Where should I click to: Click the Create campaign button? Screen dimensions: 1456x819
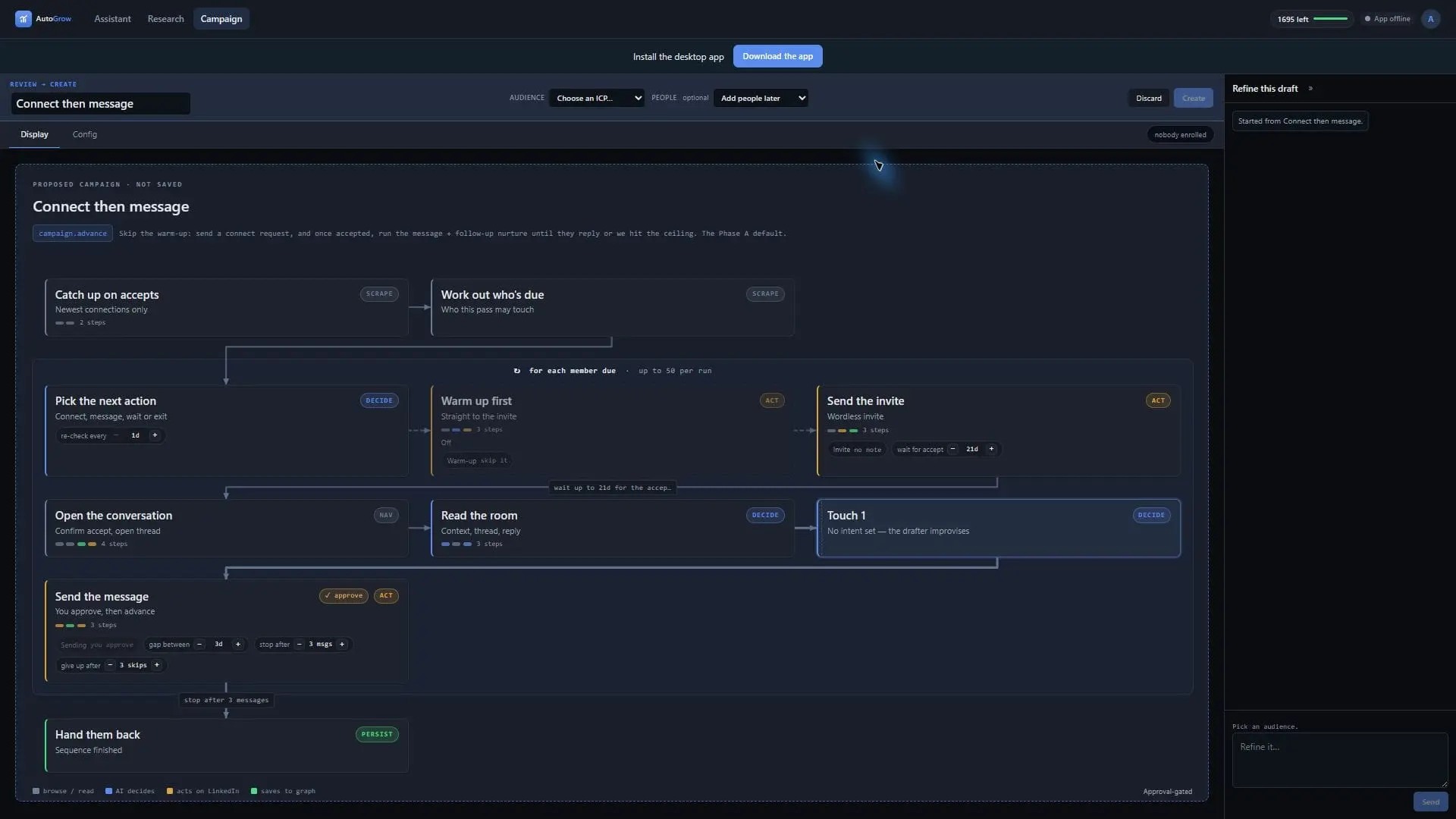point(1193,99)
